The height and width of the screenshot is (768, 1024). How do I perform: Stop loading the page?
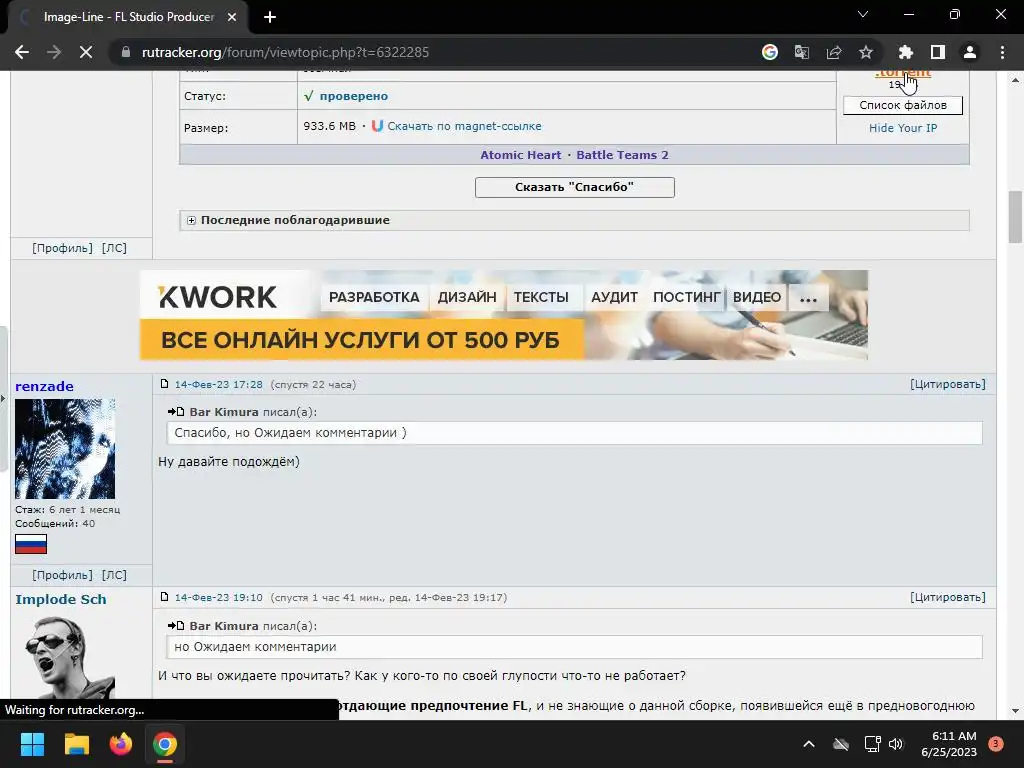click(86, 52)
